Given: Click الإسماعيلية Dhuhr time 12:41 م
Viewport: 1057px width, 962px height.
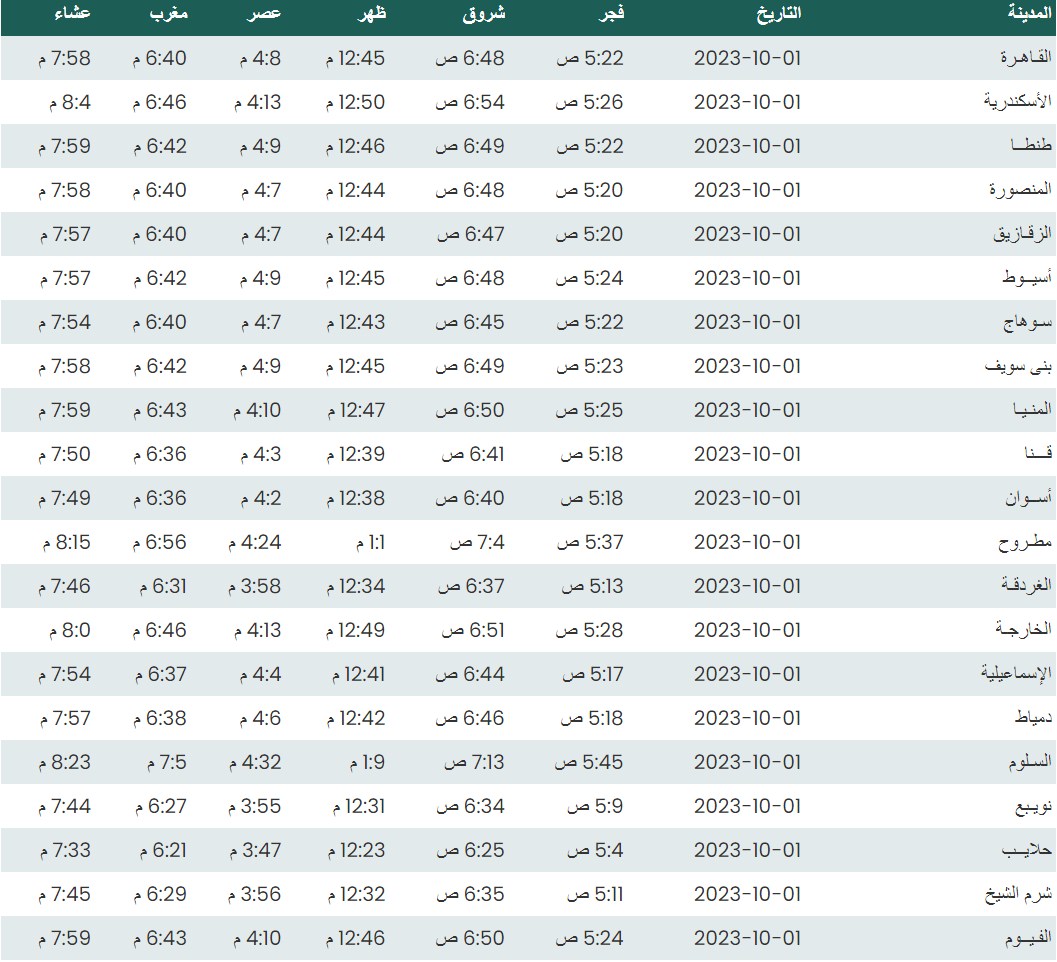Looking at the screenshot, I should tap(355, 674).
